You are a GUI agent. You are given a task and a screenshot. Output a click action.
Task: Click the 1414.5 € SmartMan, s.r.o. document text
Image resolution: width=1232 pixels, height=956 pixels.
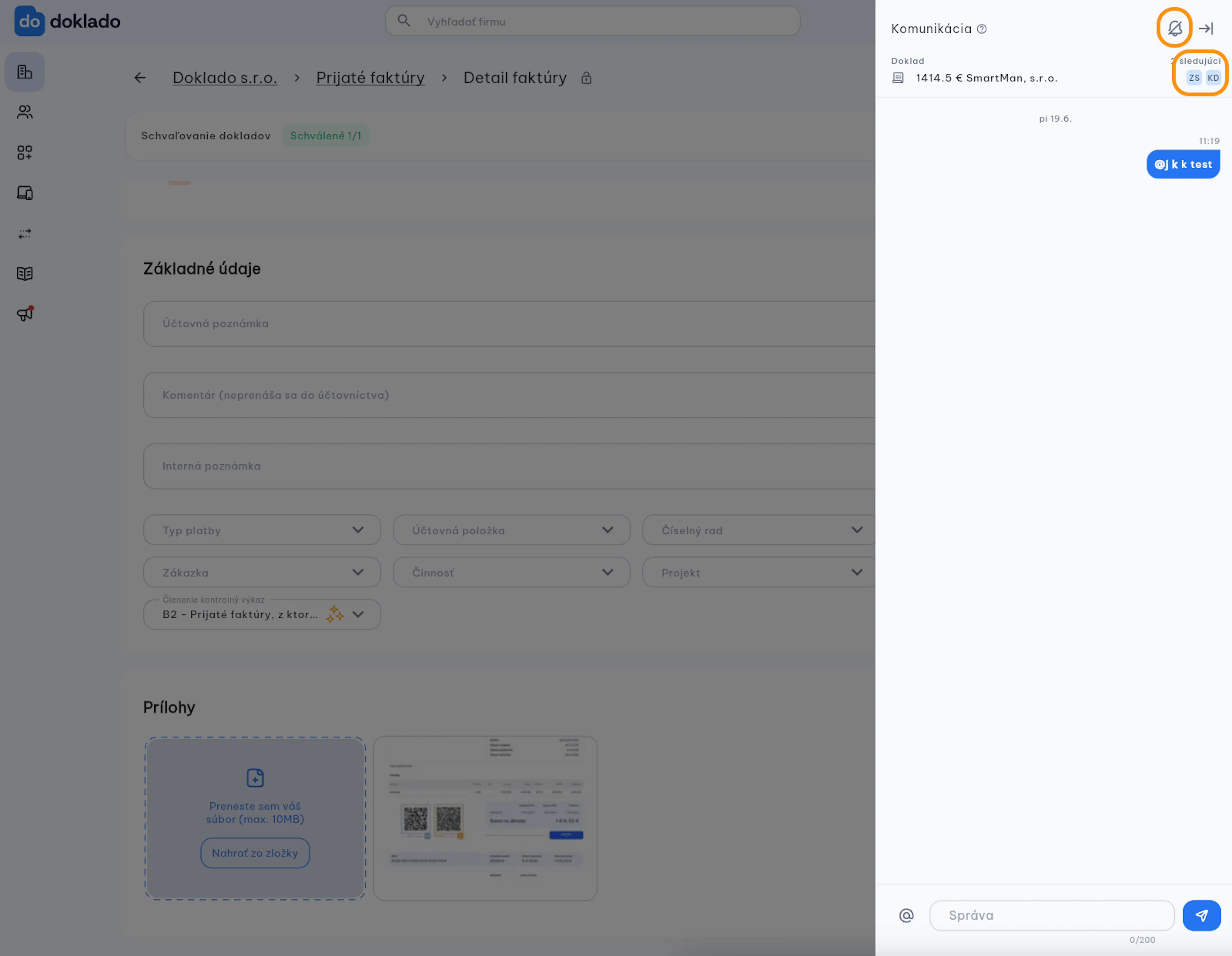(x=987, y=78)
